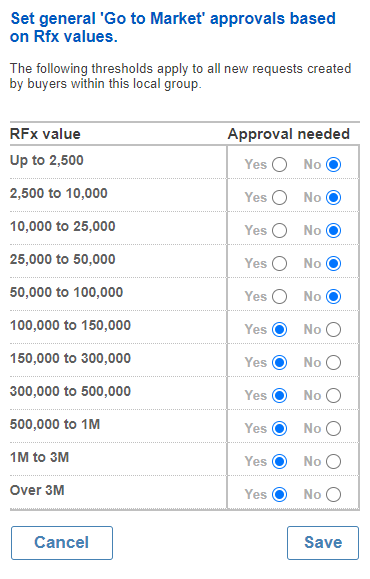Save the approval thresholds
Viewport: 370px width, 579px height.
(323, 543)
